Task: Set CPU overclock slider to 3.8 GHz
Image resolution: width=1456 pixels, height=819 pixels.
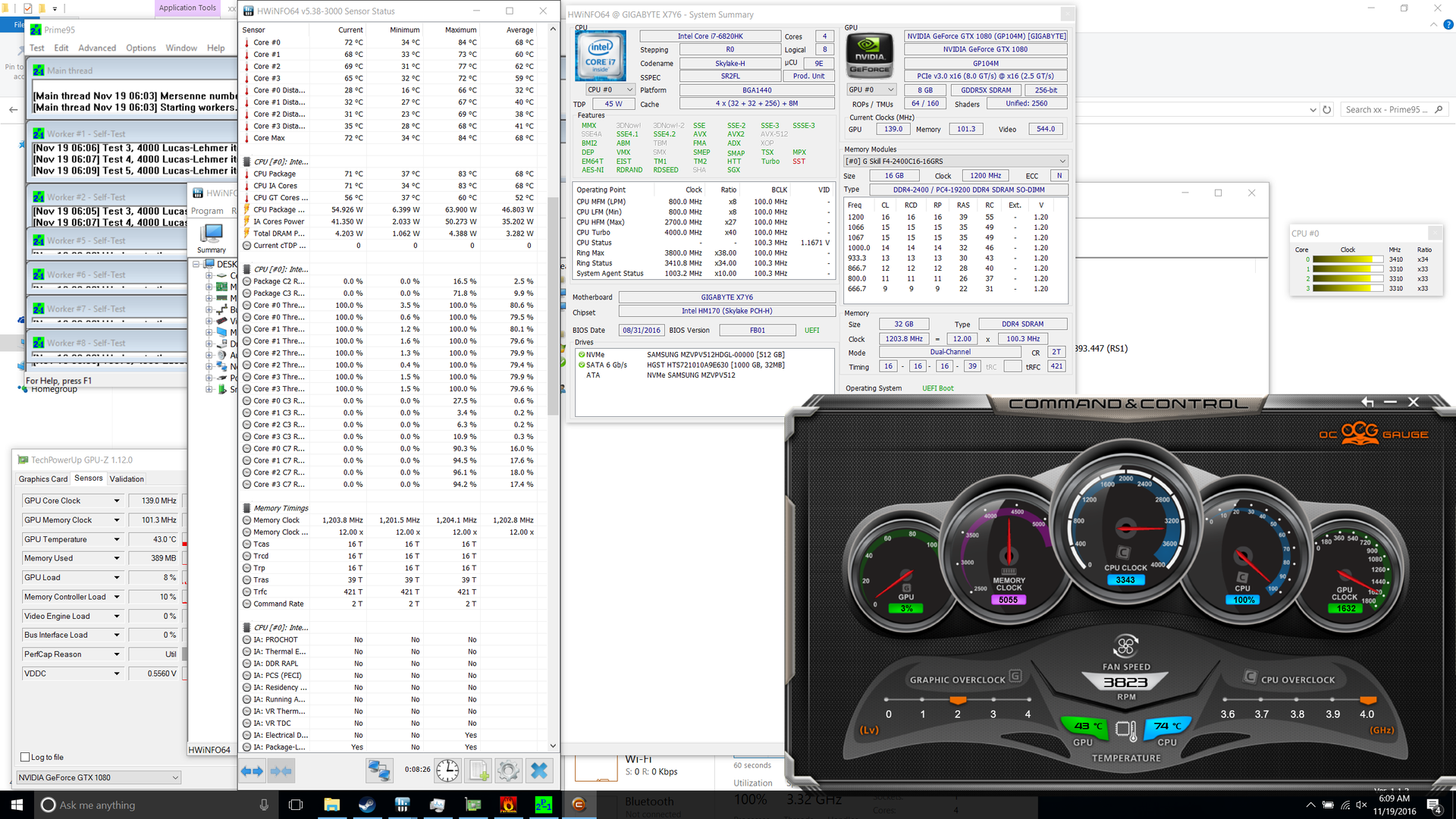Action: [x=1298, y=699]
